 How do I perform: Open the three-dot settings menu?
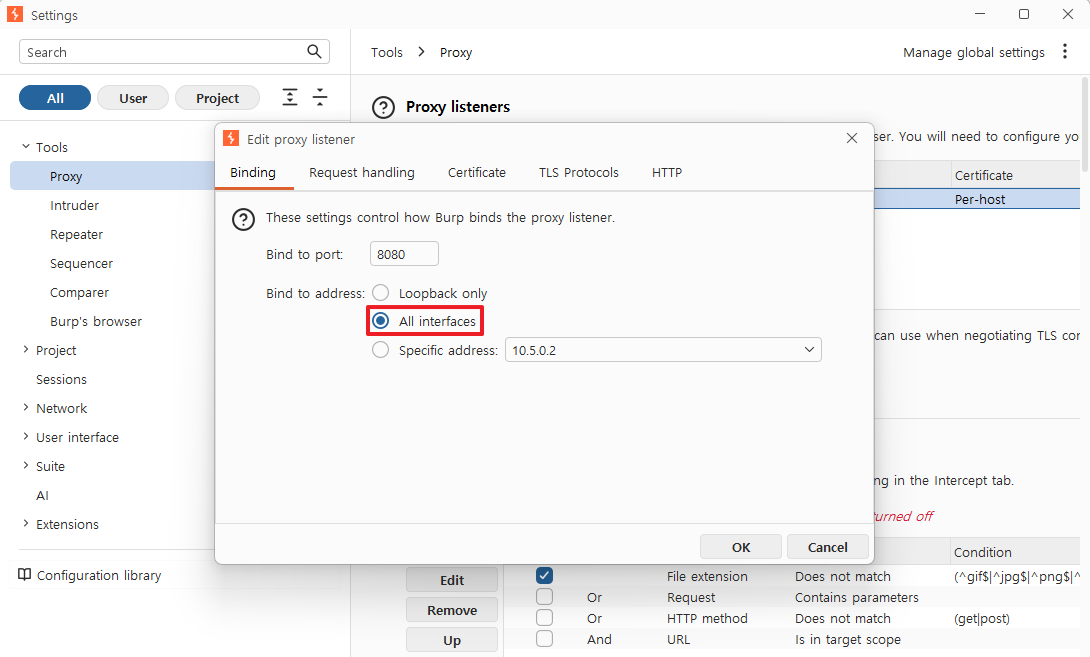pyautogui.click(x=1064, y=51)
